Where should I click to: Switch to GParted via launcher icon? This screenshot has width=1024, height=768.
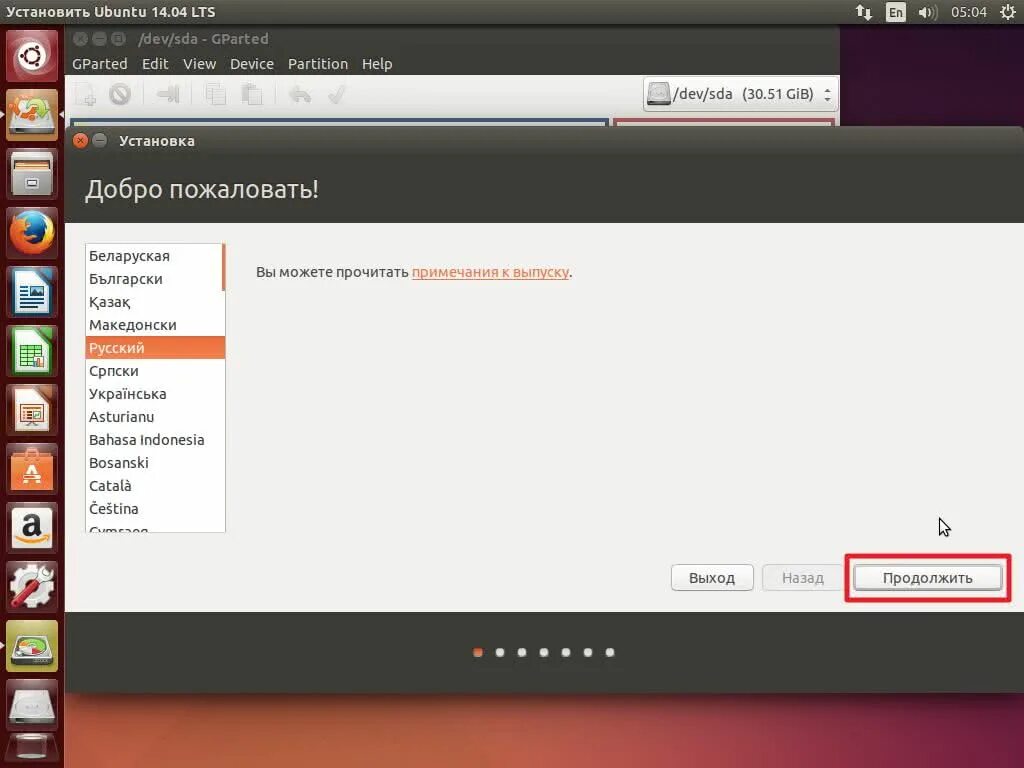click(31, 646)
